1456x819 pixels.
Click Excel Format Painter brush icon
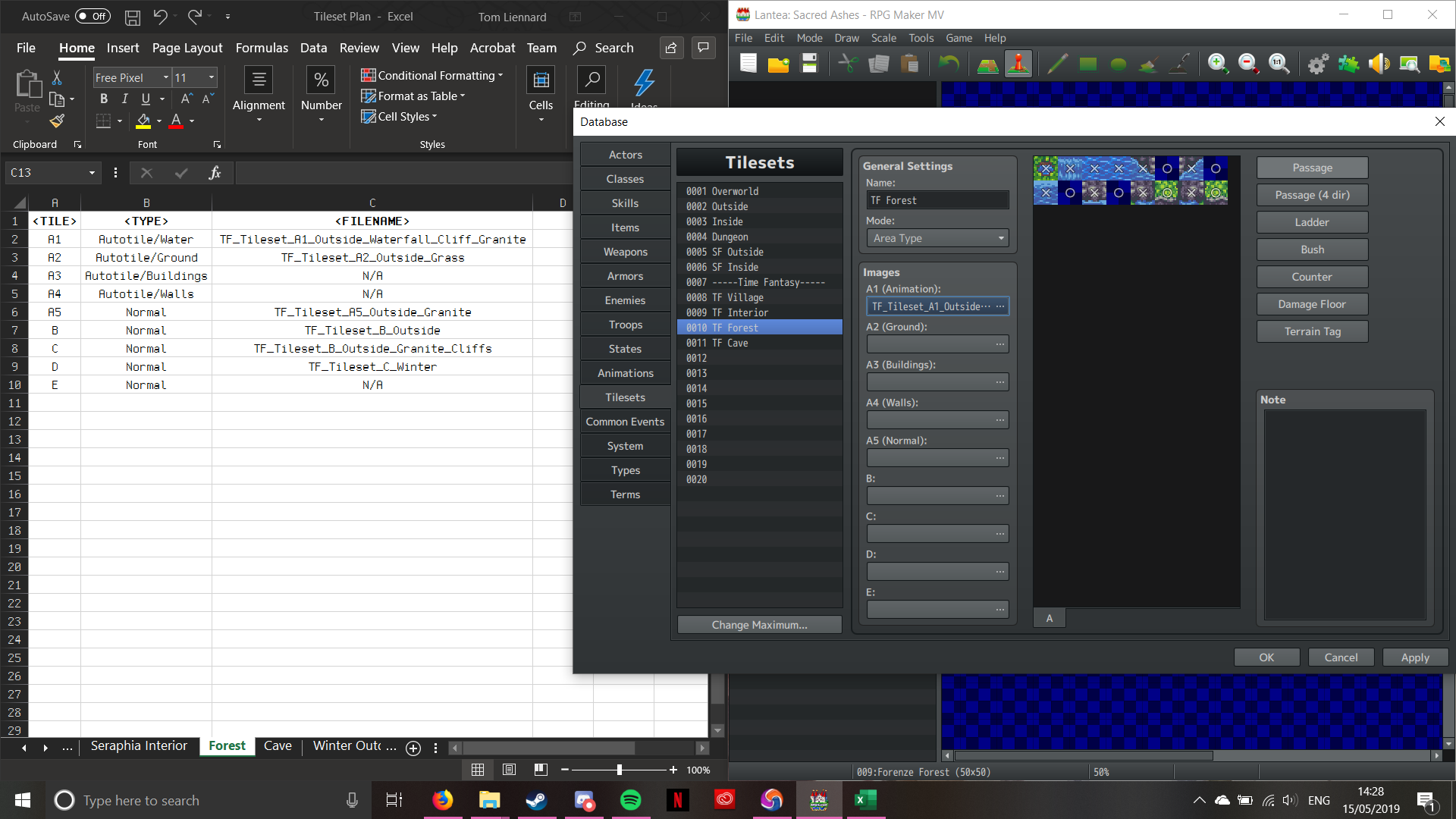tap(57, 121)
